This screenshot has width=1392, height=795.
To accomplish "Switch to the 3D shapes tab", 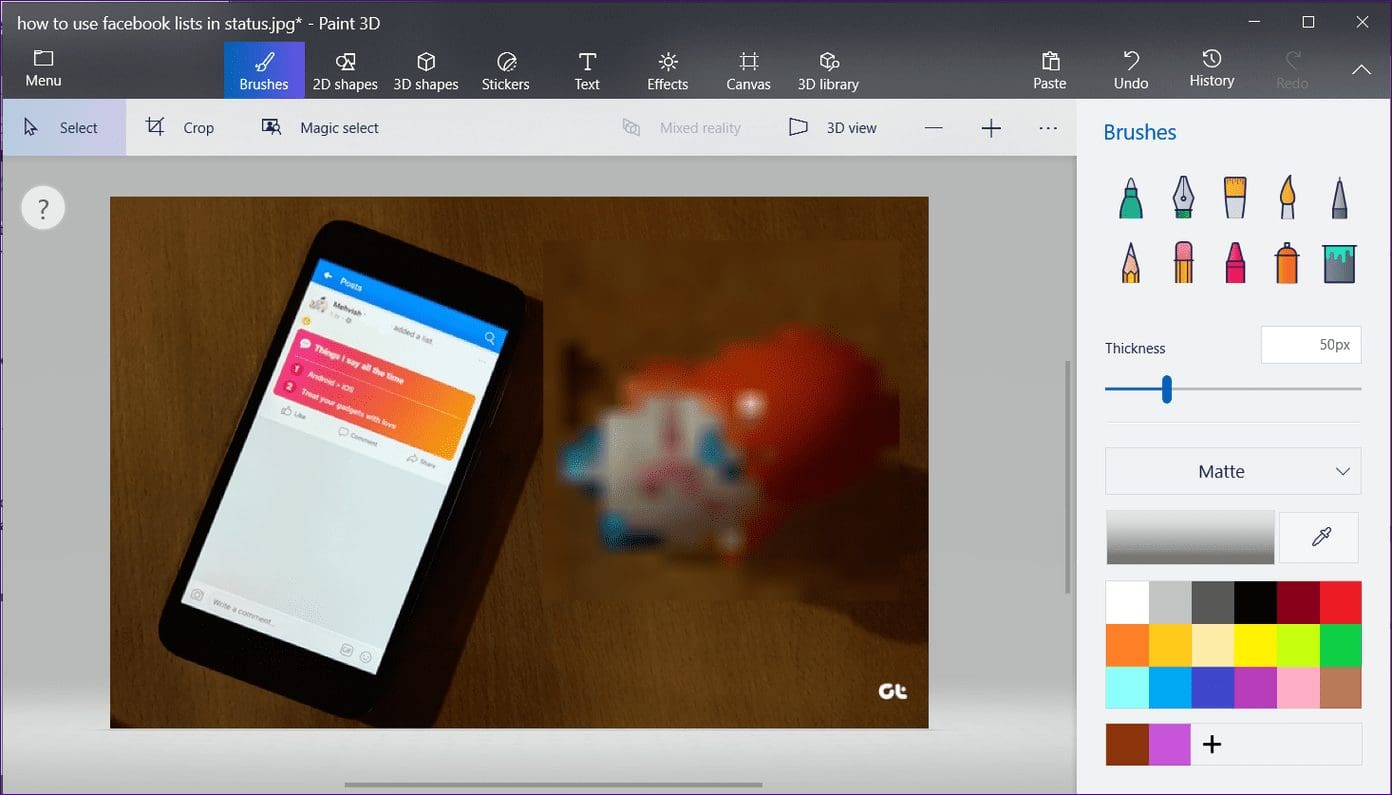I will [x=426, y=70].
